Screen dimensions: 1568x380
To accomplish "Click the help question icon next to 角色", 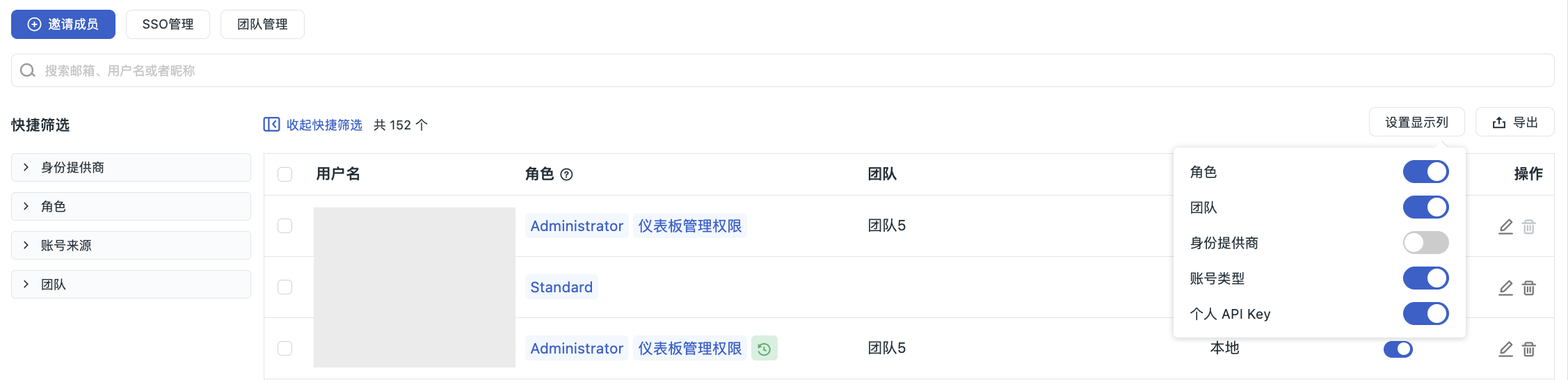I will (x=566, y=174).
